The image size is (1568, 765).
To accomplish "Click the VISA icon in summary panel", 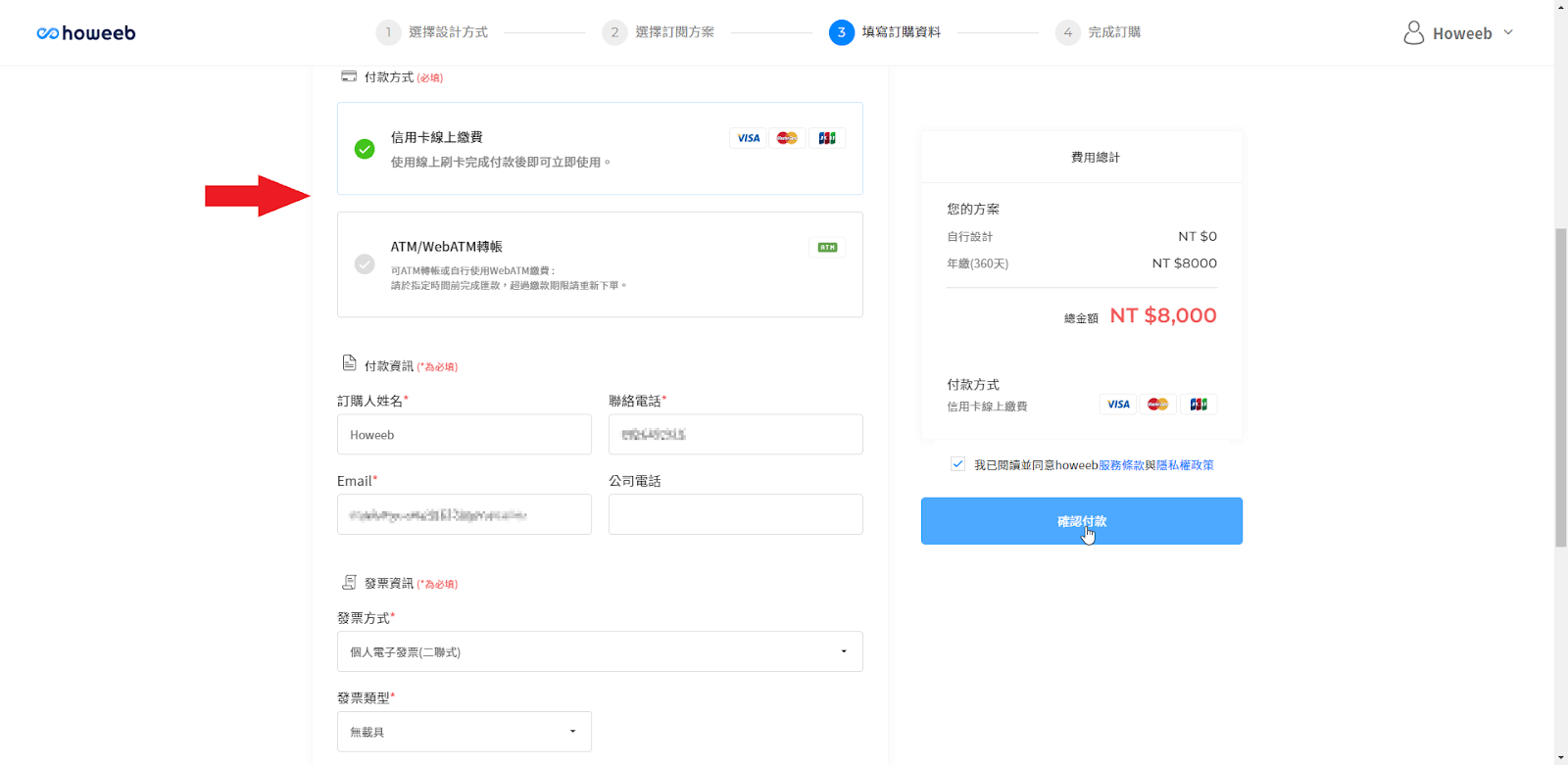I will (1118, 405).
